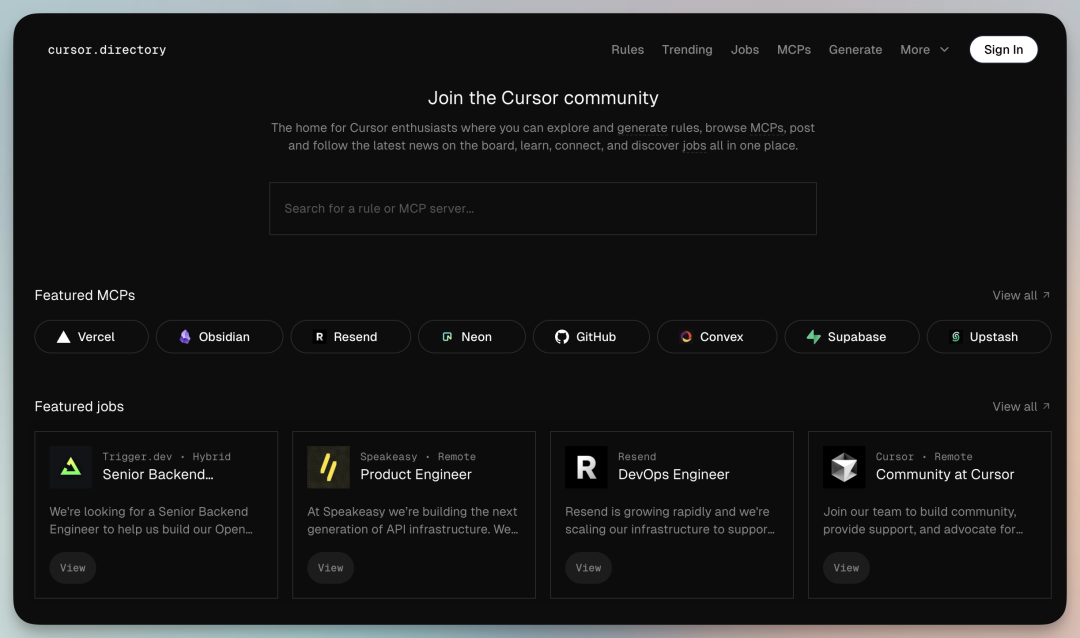Open the More menu label
The height and width of the screenshot is (638, 1080).
pyautogui.click(x=915, y=50)
